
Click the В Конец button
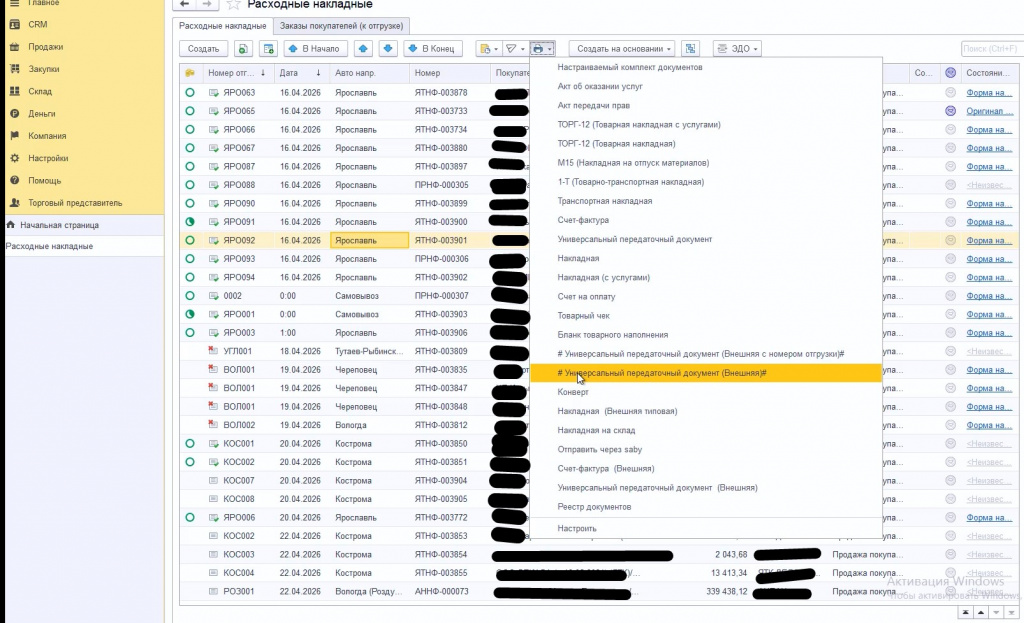[x=432, y=48]
